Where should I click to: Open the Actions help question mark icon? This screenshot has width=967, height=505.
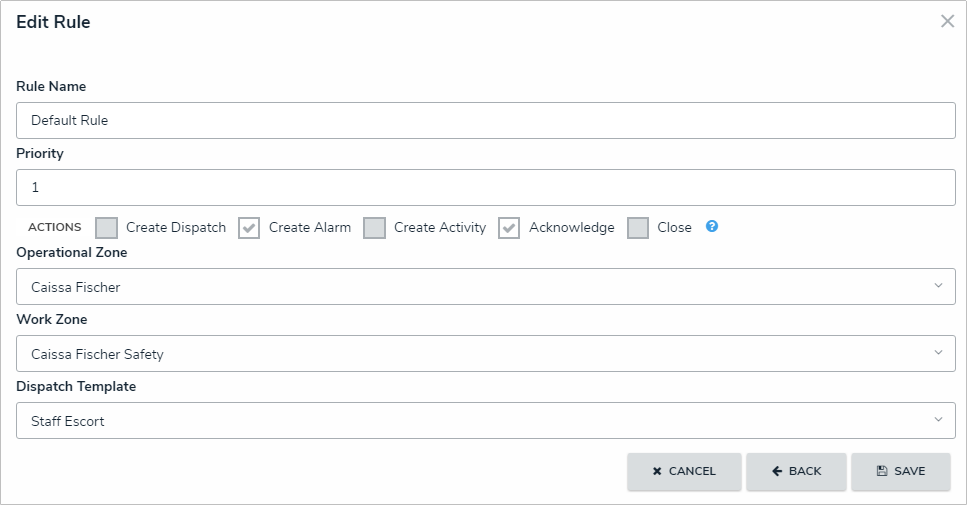pyautogui.click(x=712, y=226)
